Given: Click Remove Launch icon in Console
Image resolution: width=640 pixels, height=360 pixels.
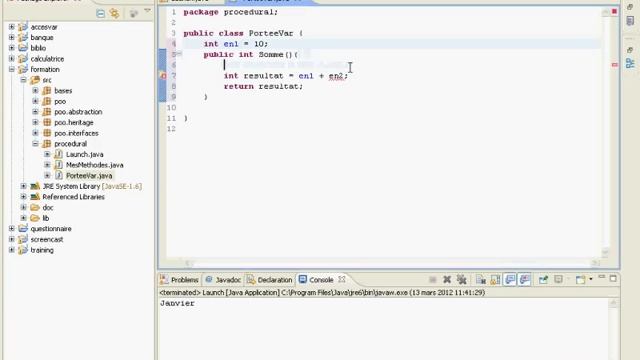Looking at the screenshot, I should pos(447,280).
